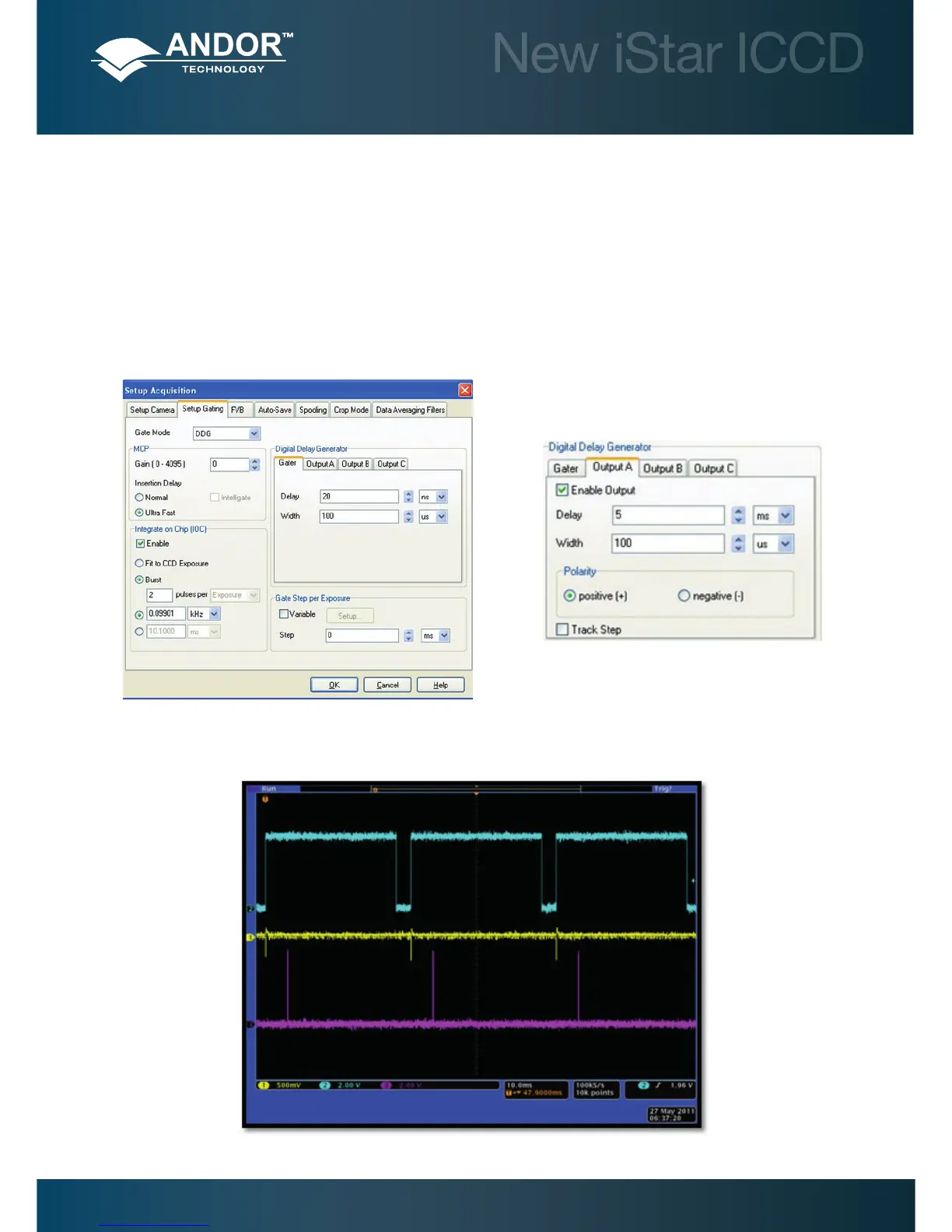Viewport: 952px width, 1232px height.
Task: Click channel 1 yellow badge on oscilloscope readout
Action: (x=263, y=1085)
